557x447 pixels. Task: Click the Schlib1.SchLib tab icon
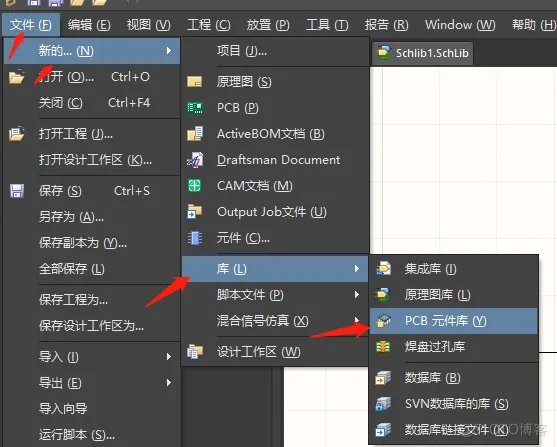pyautogui.click(x=384, y=53)
